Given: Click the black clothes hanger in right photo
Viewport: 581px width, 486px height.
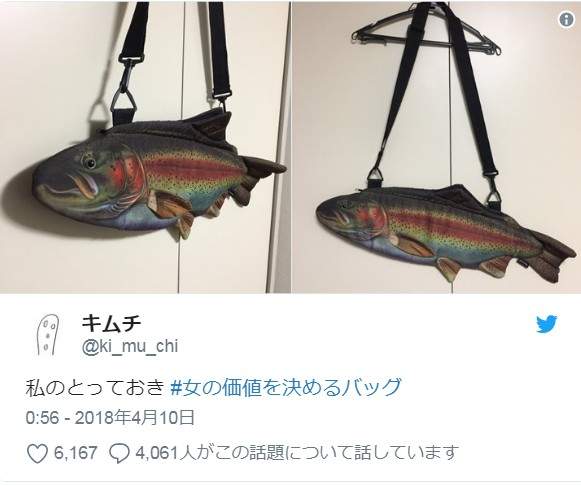Looking at the screenshot, I should tap(426, 37).
